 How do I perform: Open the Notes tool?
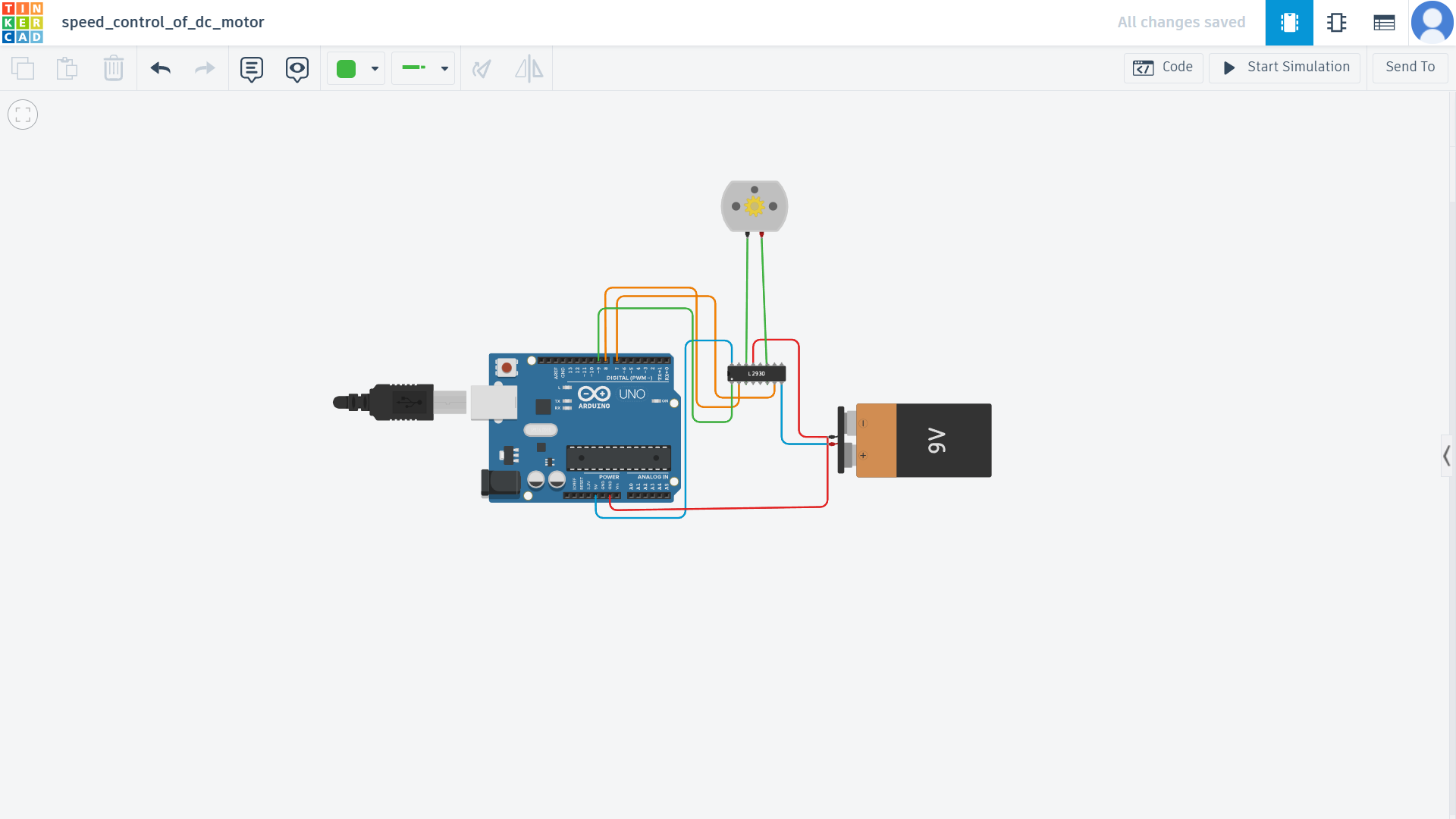pyautogui.click(x=252, y=69)
